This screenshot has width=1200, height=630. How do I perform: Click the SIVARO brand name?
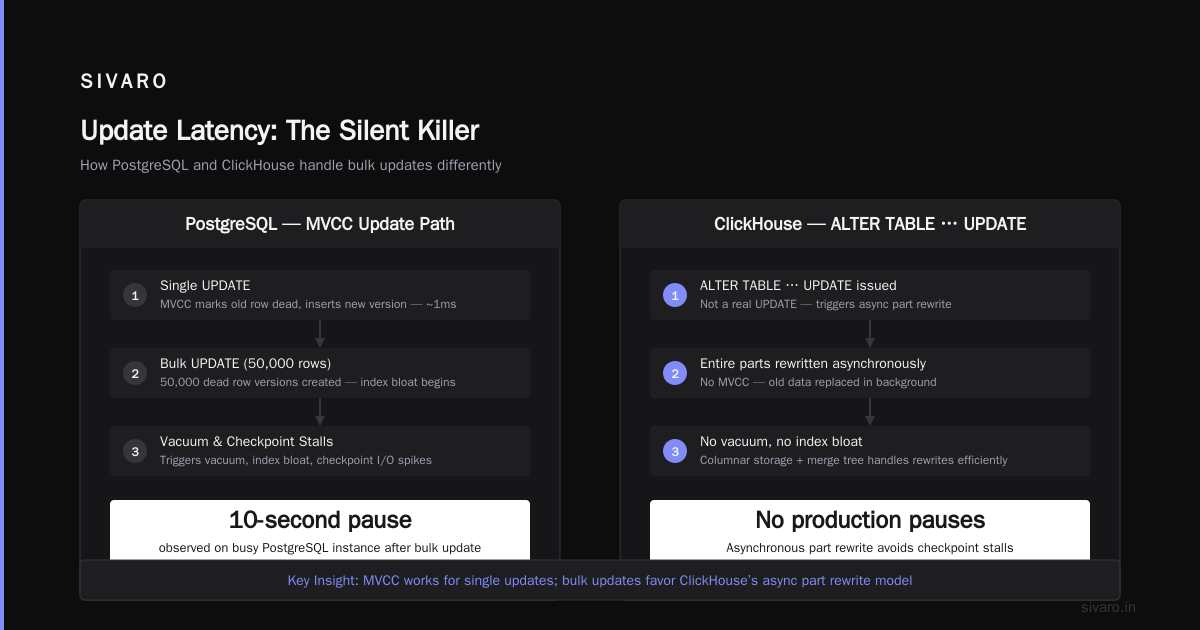pos(124,82)
